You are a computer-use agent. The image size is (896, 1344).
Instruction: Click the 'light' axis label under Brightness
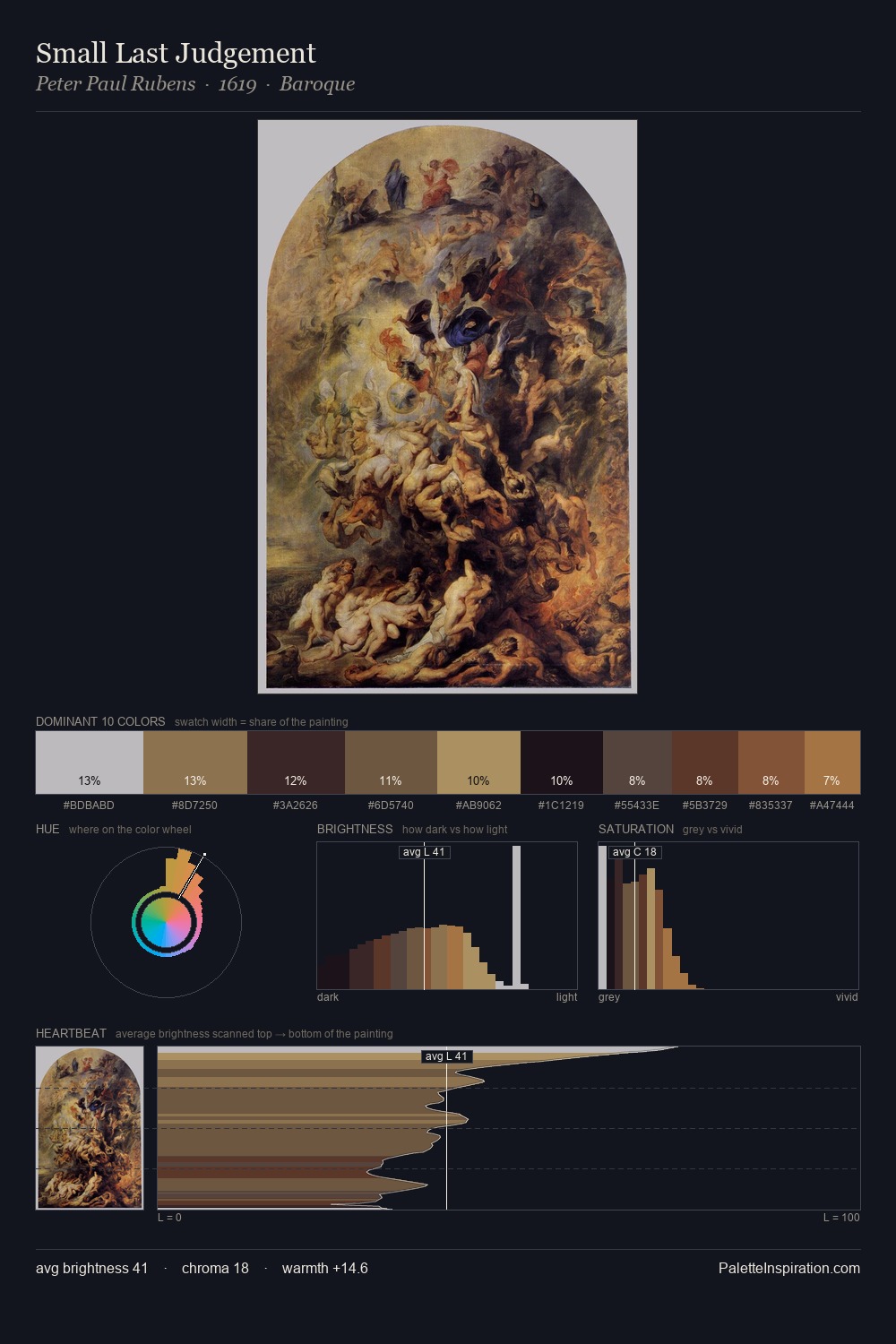tap(566, 996)
